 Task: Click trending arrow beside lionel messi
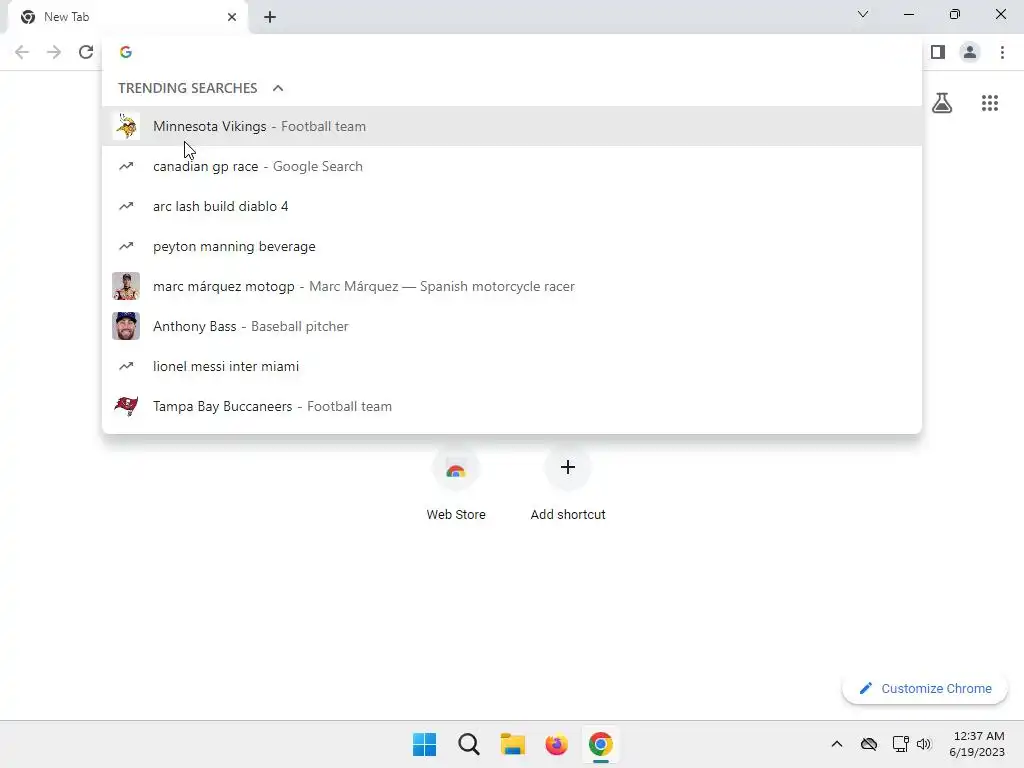tap(126, 366)
